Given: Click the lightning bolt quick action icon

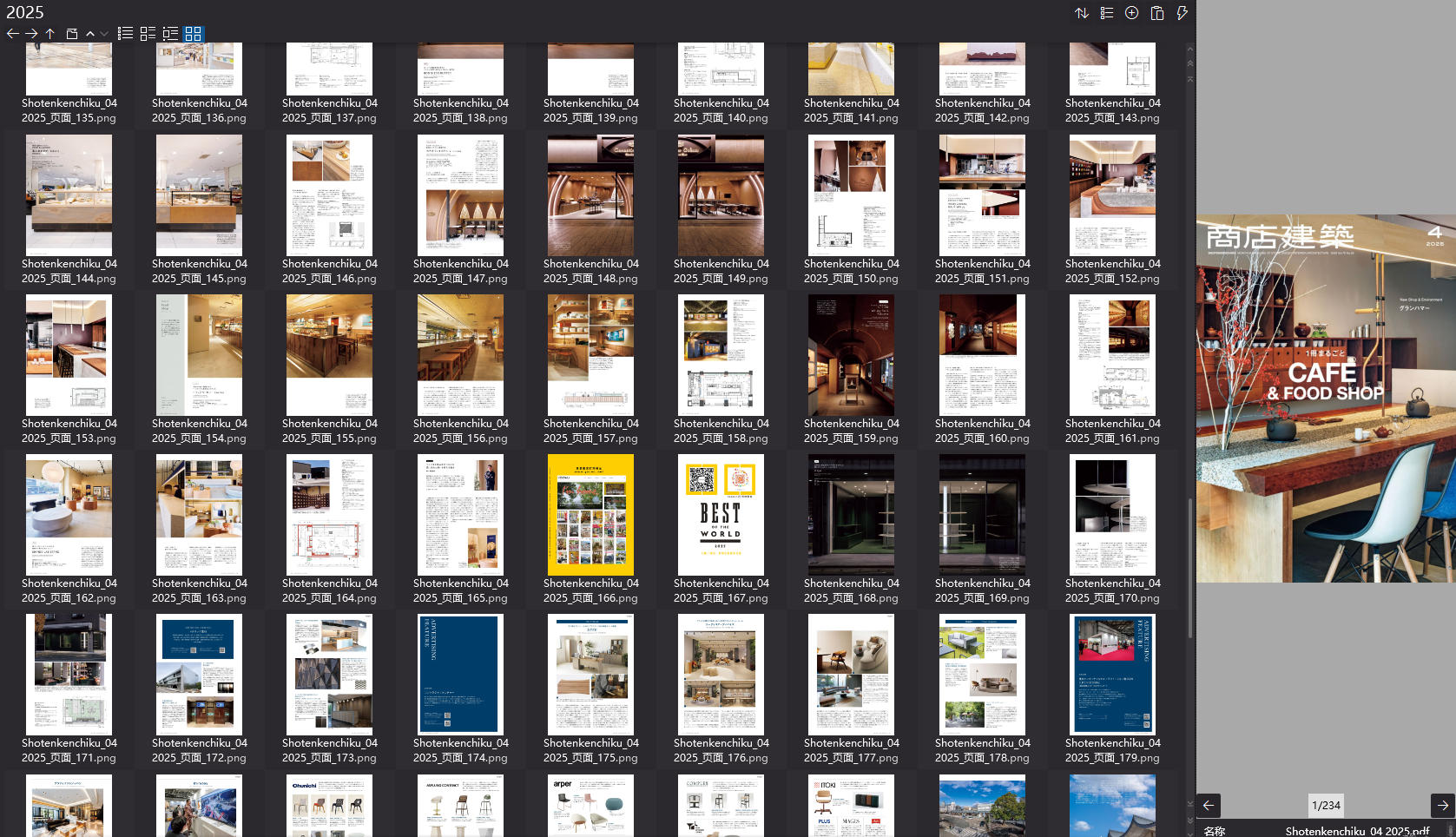Looking at the screenshot, I should tap(1182, 13).
